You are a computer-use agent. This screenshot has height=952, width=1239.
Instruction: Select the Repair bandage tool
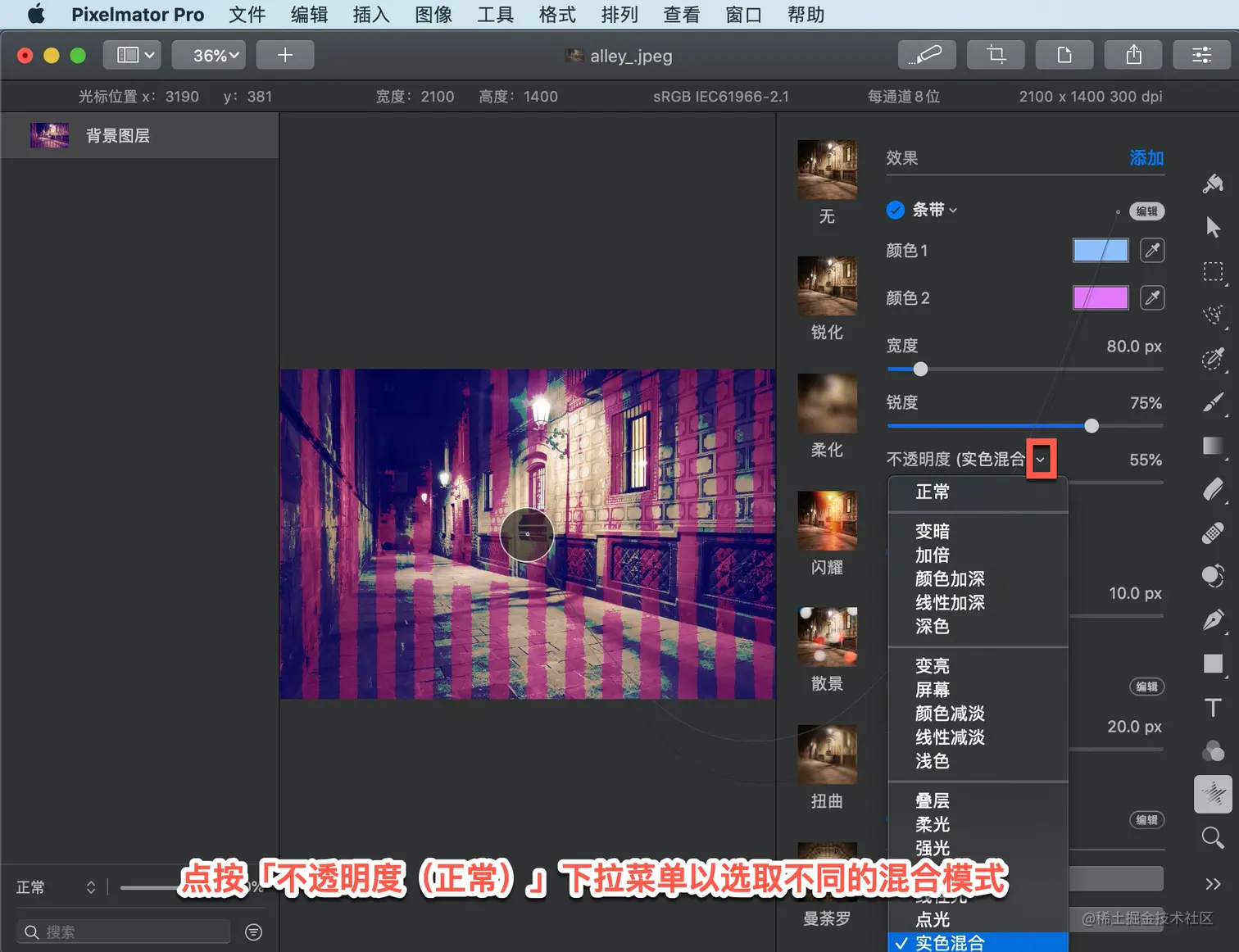pos(1213,533)
